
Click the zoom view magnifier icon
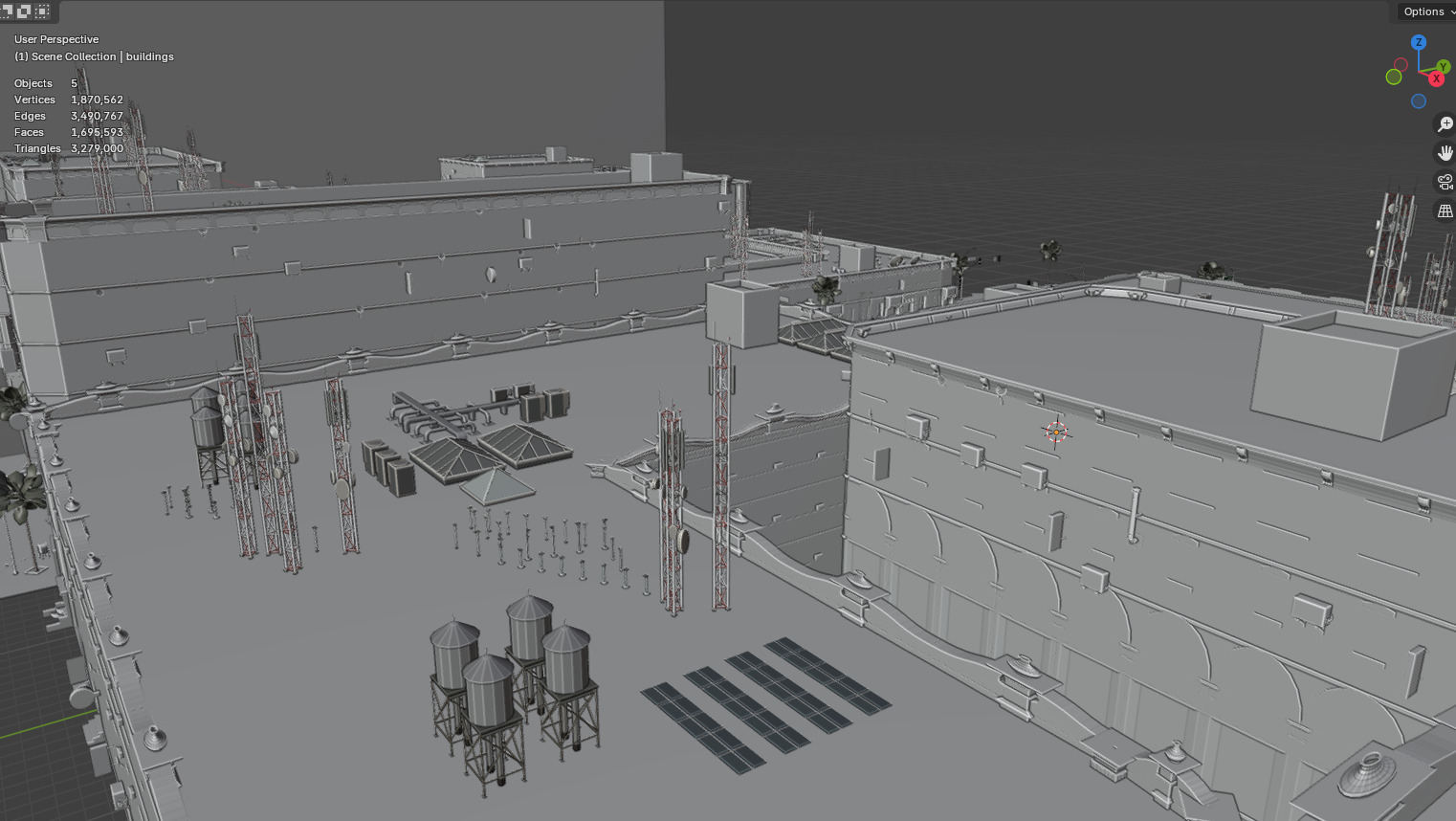click(1445, 124)
